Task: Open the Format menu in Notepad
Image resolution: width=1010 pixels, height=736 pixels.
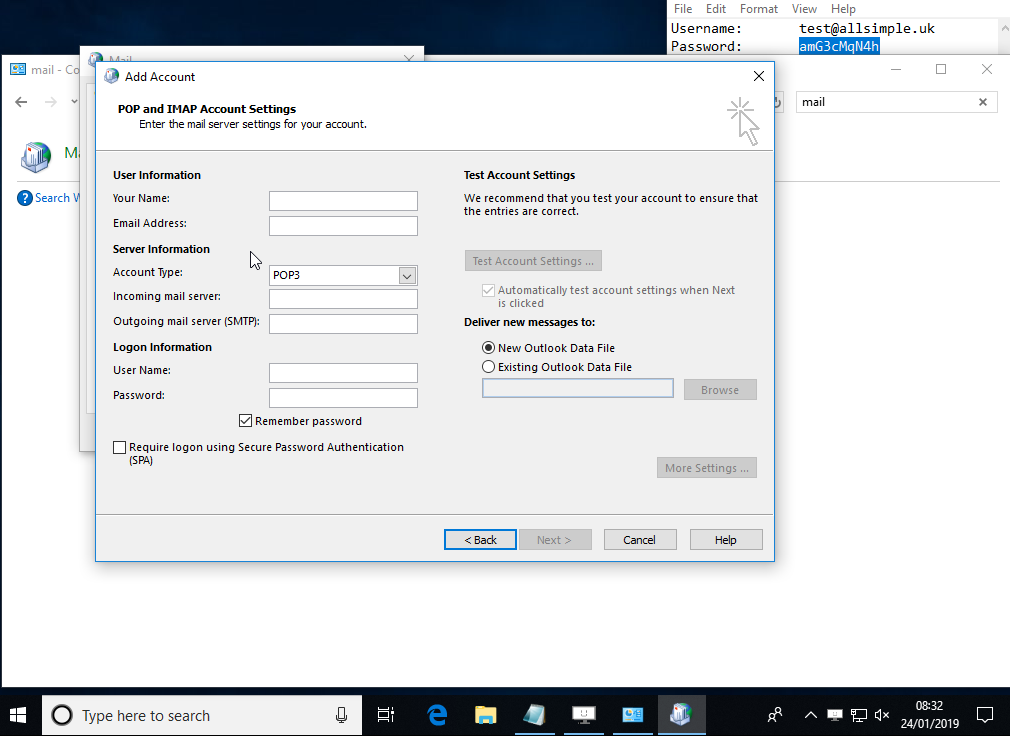Action: click(x=759, y=9)
